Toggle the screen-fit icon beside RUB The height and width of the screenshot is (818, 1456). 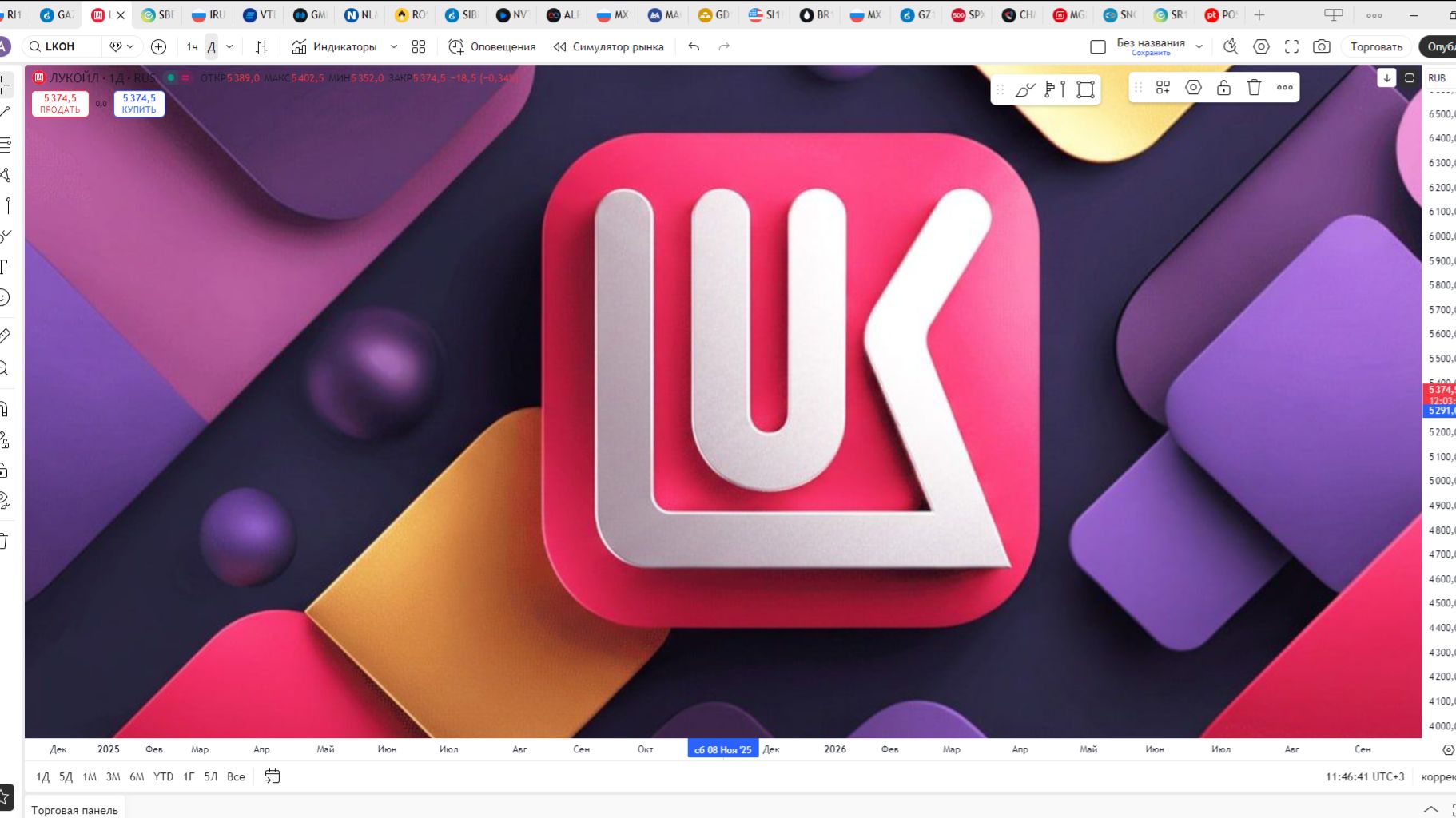pyautogui.click(x=1409, y=77)
